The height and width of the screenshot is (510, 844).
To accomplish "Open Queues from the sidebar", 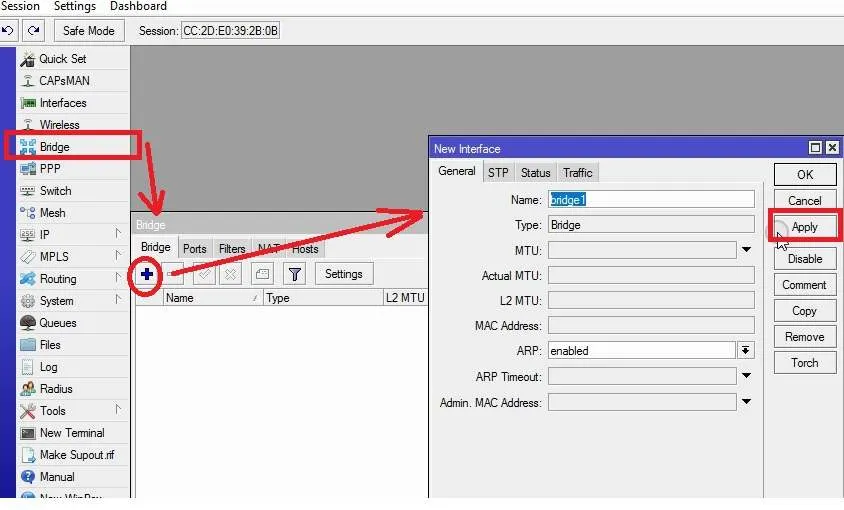I will pyautogui.click(x=57, y=323).
